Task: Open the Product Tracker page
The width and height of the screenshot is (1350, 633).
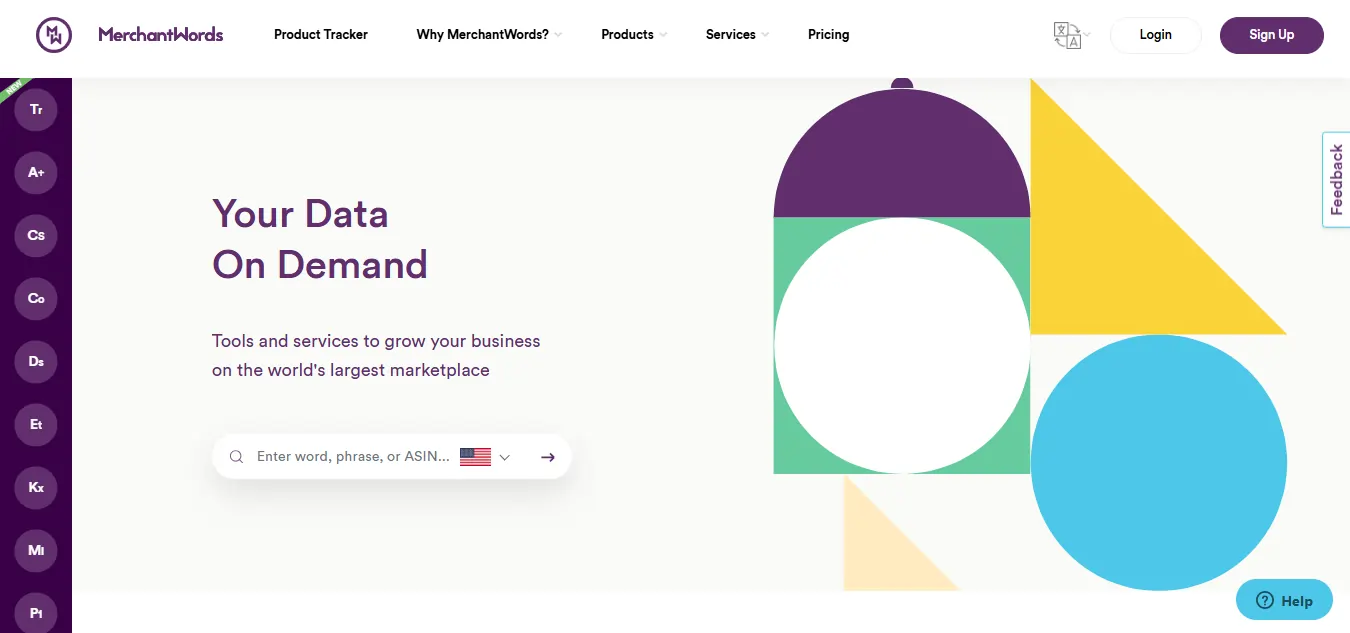Action: (320, 34)
